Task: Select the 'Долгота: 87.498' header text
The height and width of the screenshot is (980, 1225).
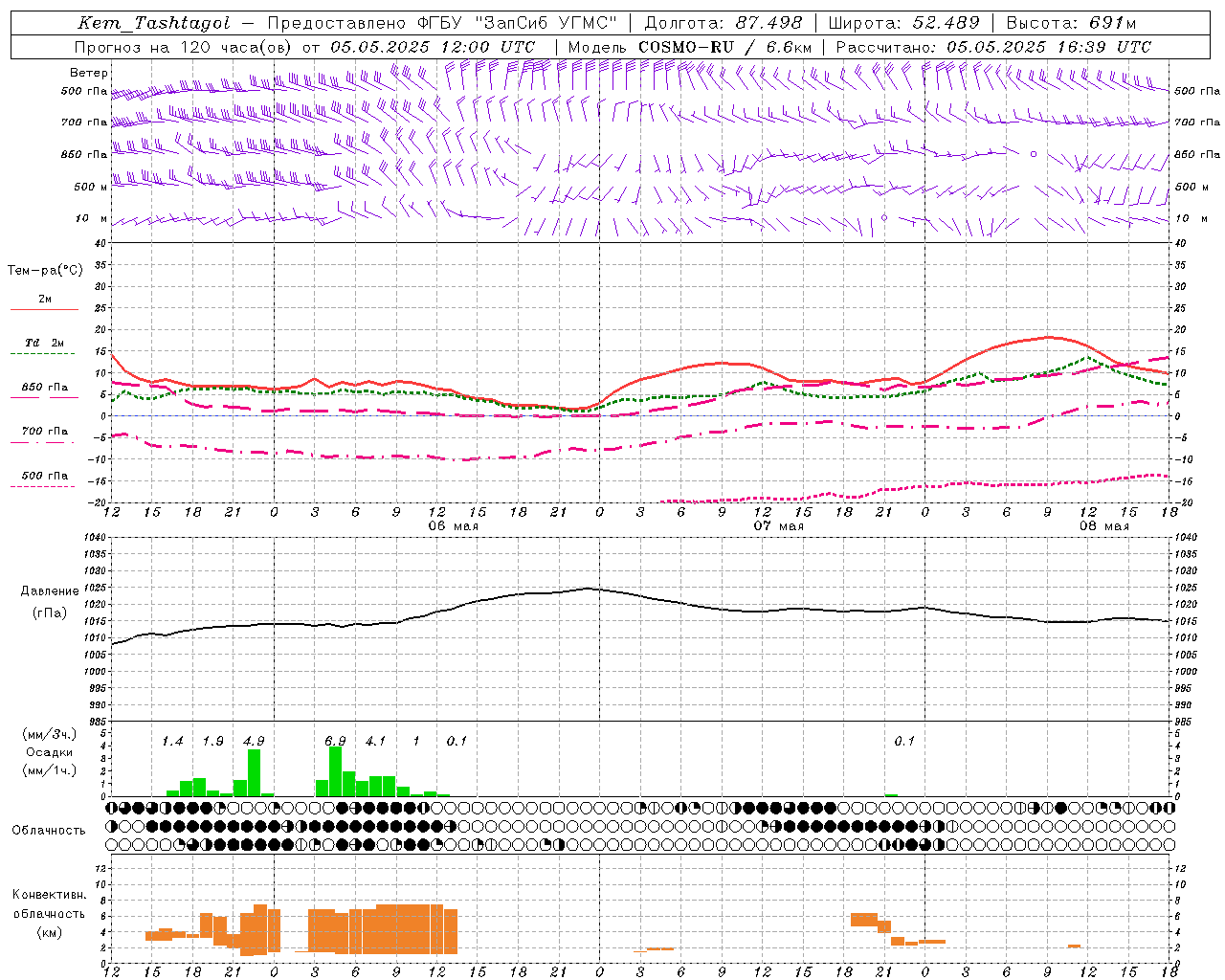Action: (724, 23)
